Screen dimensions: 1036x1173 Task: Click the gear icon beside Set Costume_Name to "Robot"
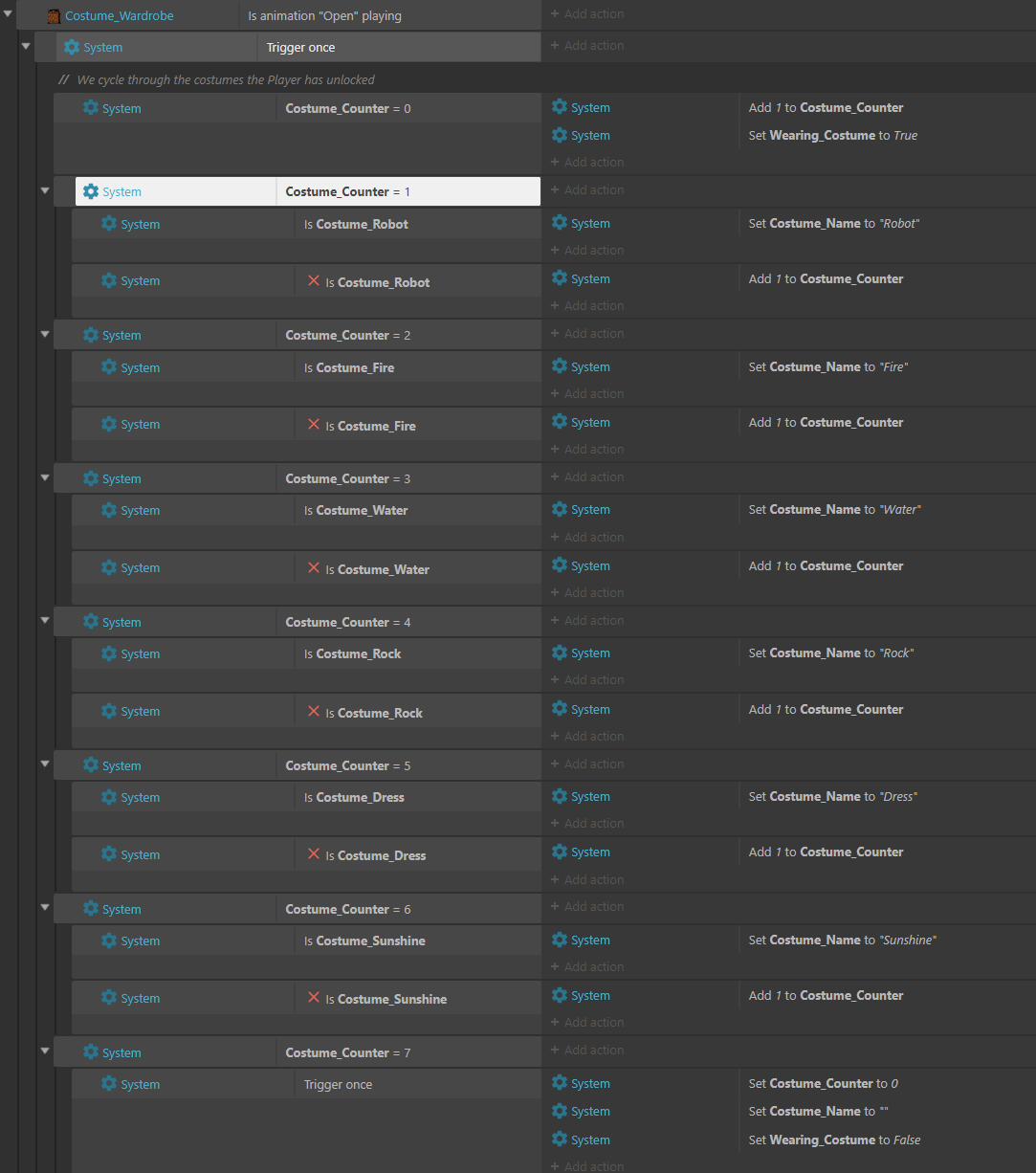560,223
